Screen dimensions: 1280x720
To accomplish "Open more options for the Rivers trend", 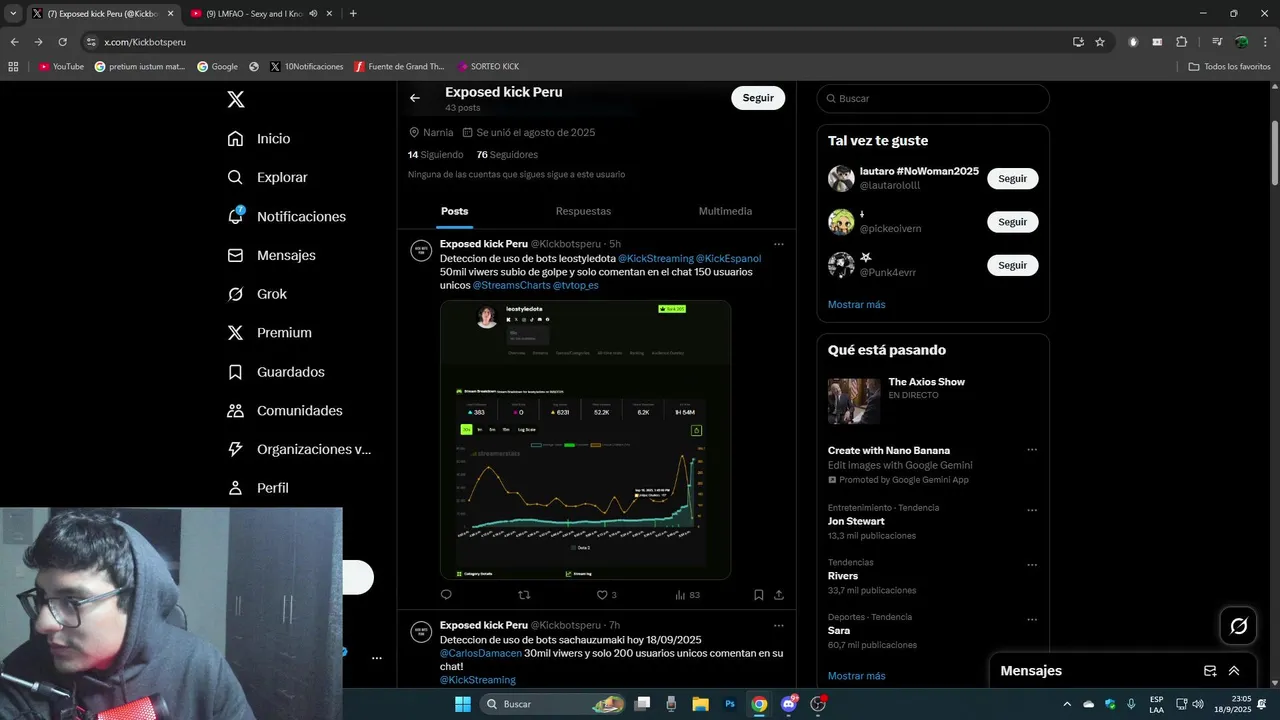I will pyautogui.click(x=1032, y=566).
